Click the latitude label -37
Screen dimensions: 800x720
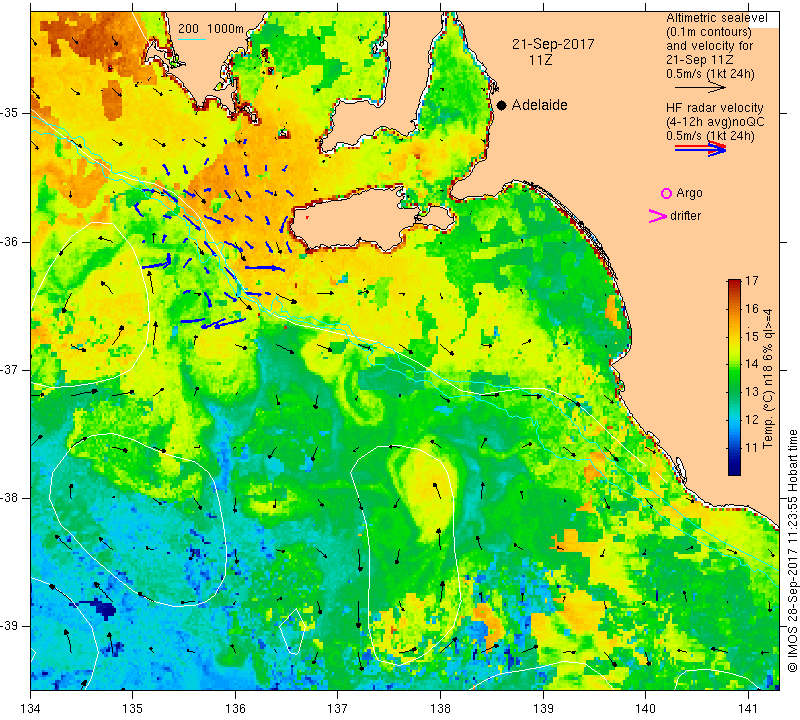10,369
